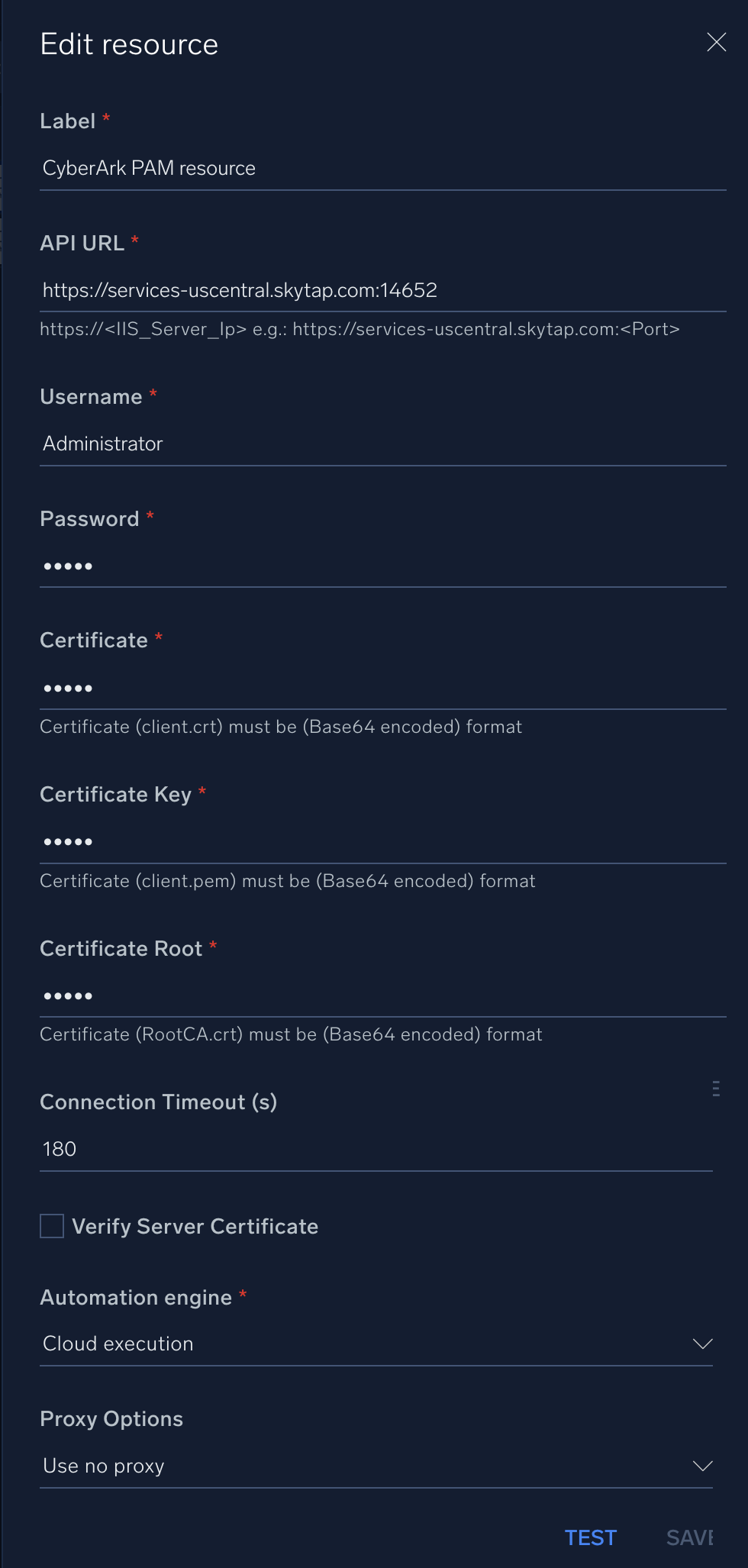Click the Edit resource dialog title
748x1568 pixels.
pyautogui.click(x=129, y=44)
